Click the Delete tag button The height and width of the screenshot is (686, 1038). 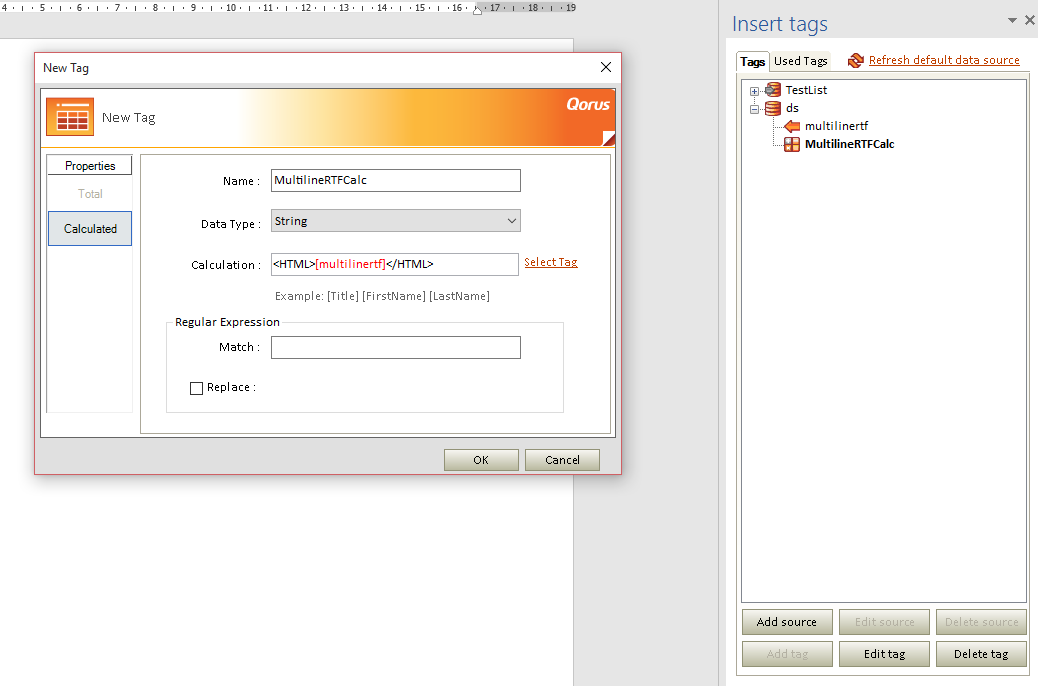[x=981, y=654]
